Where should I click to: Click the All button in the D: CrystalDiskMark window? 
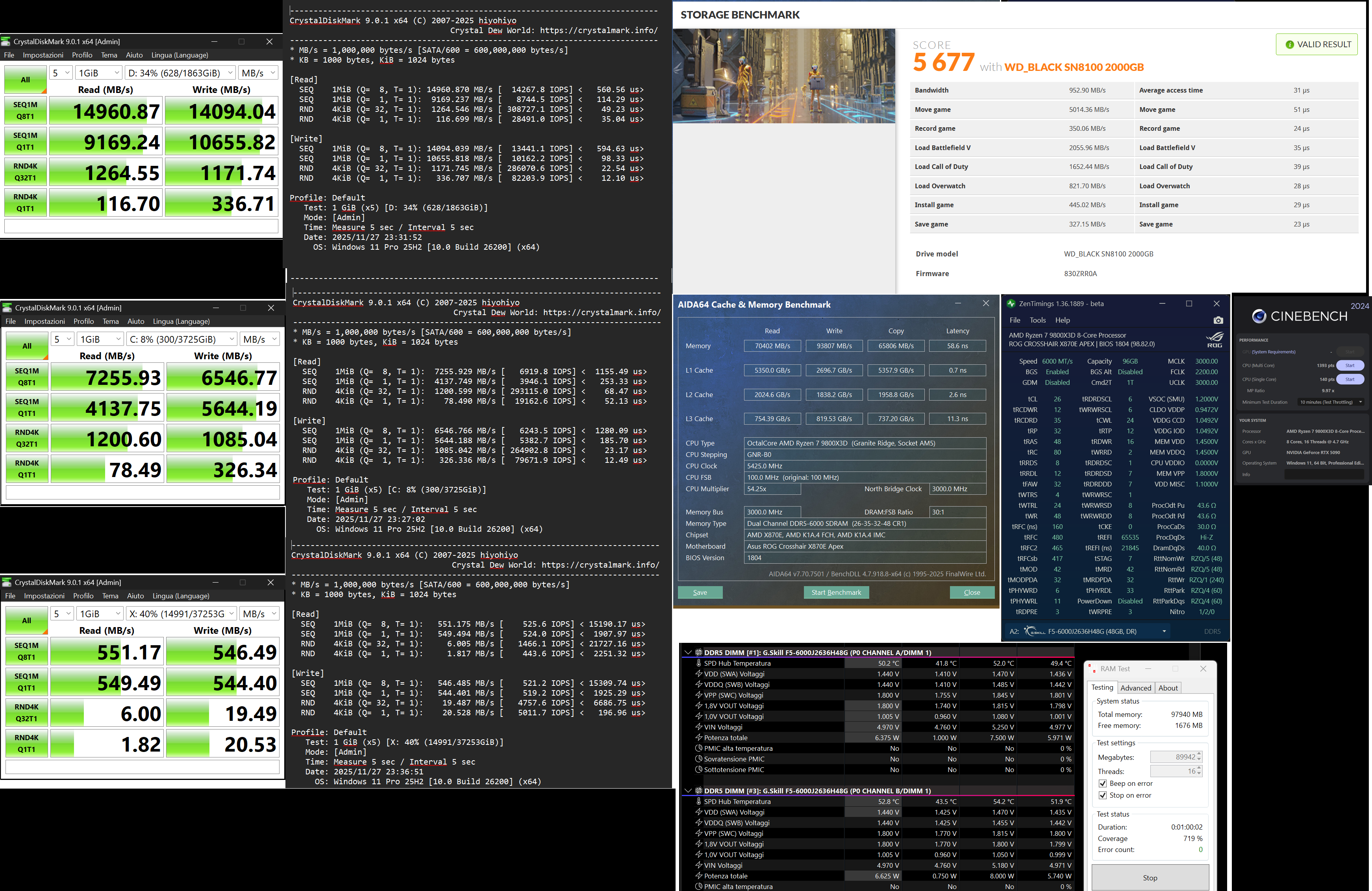click(25, 80)
